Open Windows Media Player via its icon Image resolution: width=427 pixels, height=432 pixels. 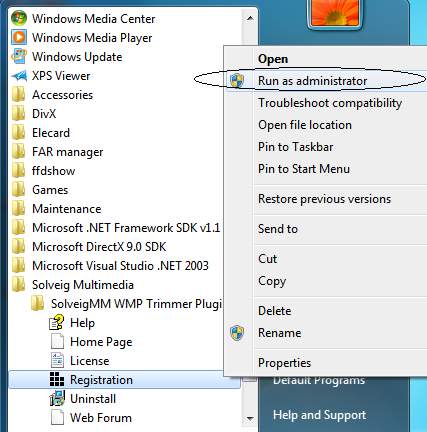point(19,37)
